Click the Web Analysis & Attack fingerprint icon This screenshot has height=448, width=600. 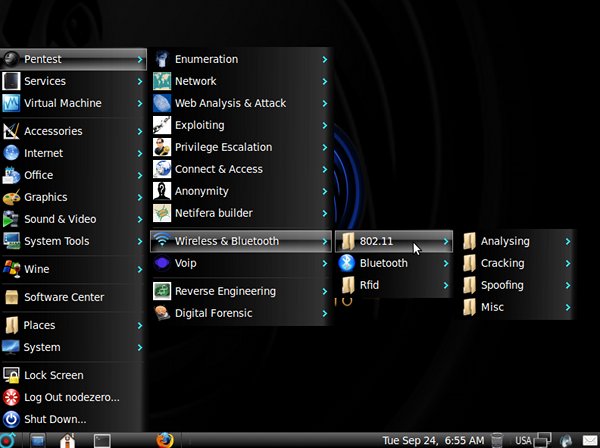[x=162, y=103]
